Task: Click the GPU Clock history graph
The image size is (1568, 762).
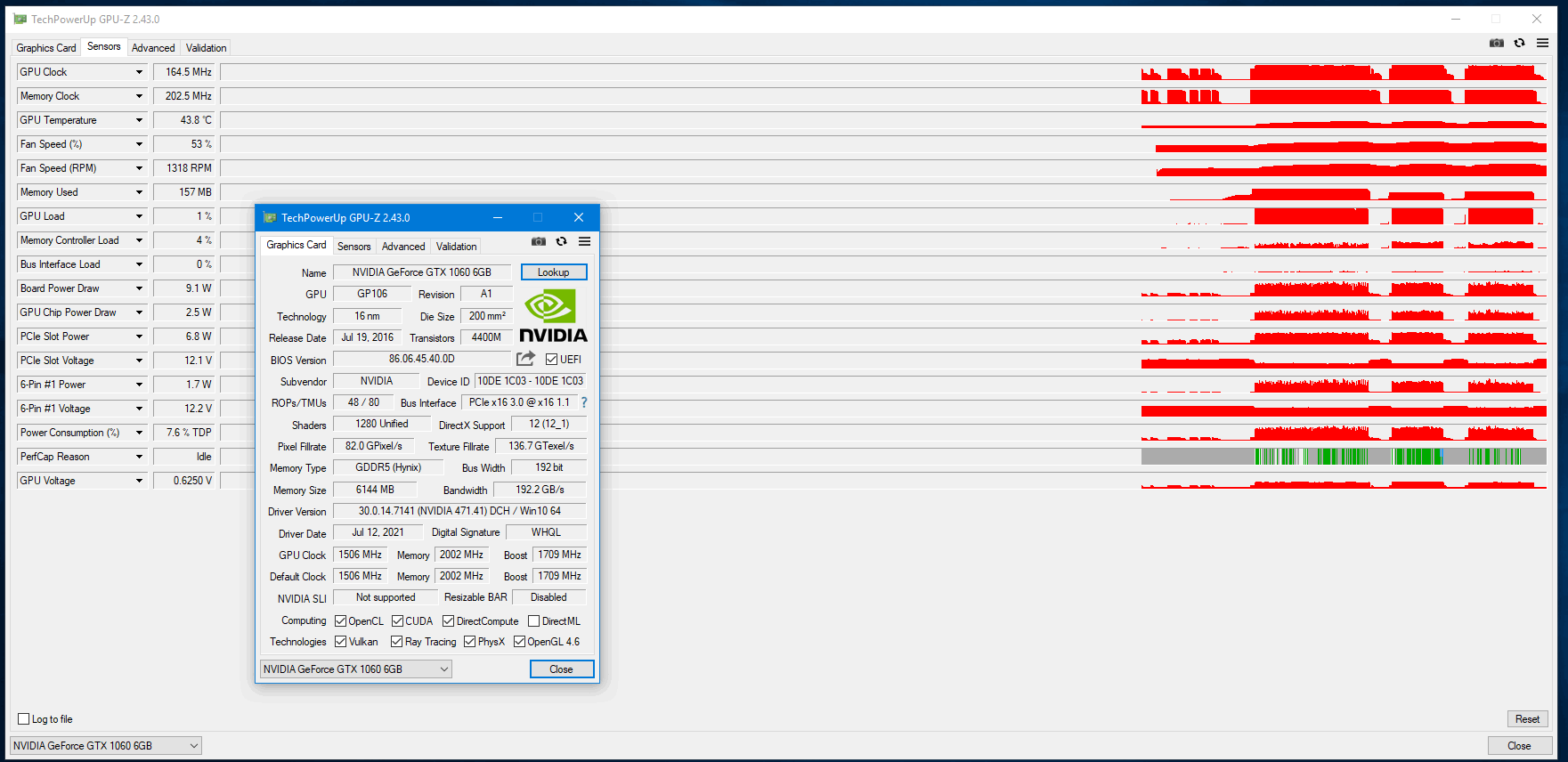Action: (x=884, y=72)
